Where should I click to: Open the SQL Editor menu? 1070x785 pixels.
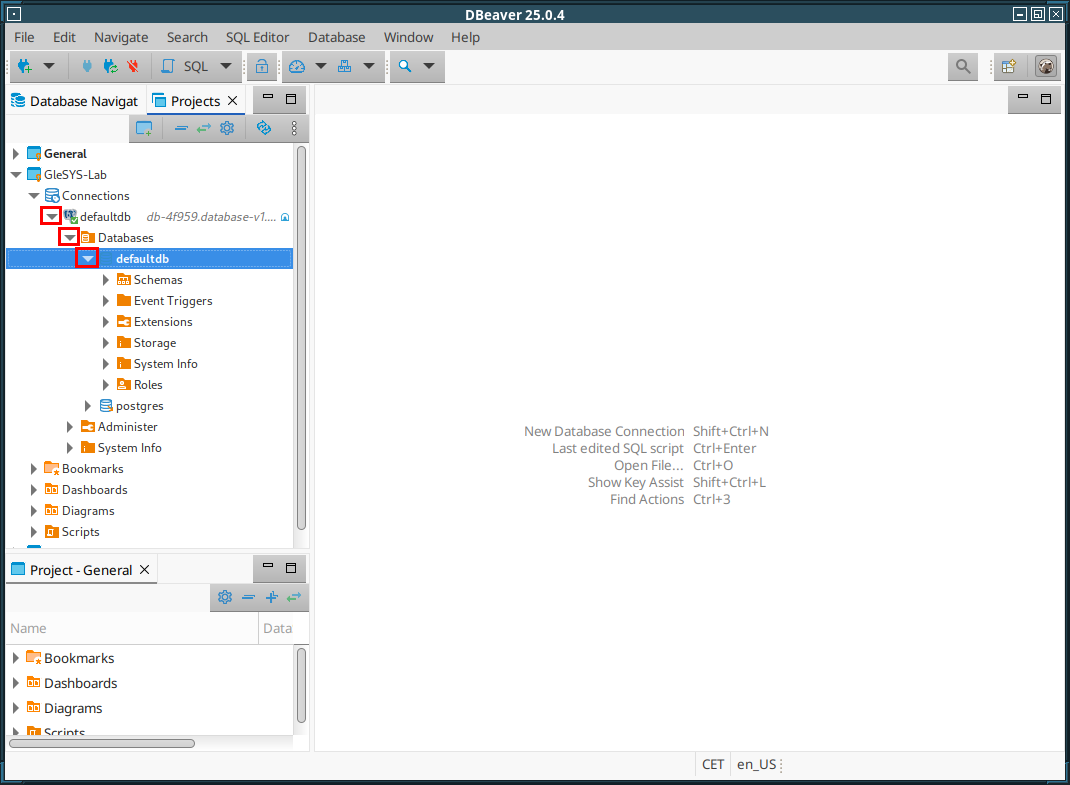(257, 38)
